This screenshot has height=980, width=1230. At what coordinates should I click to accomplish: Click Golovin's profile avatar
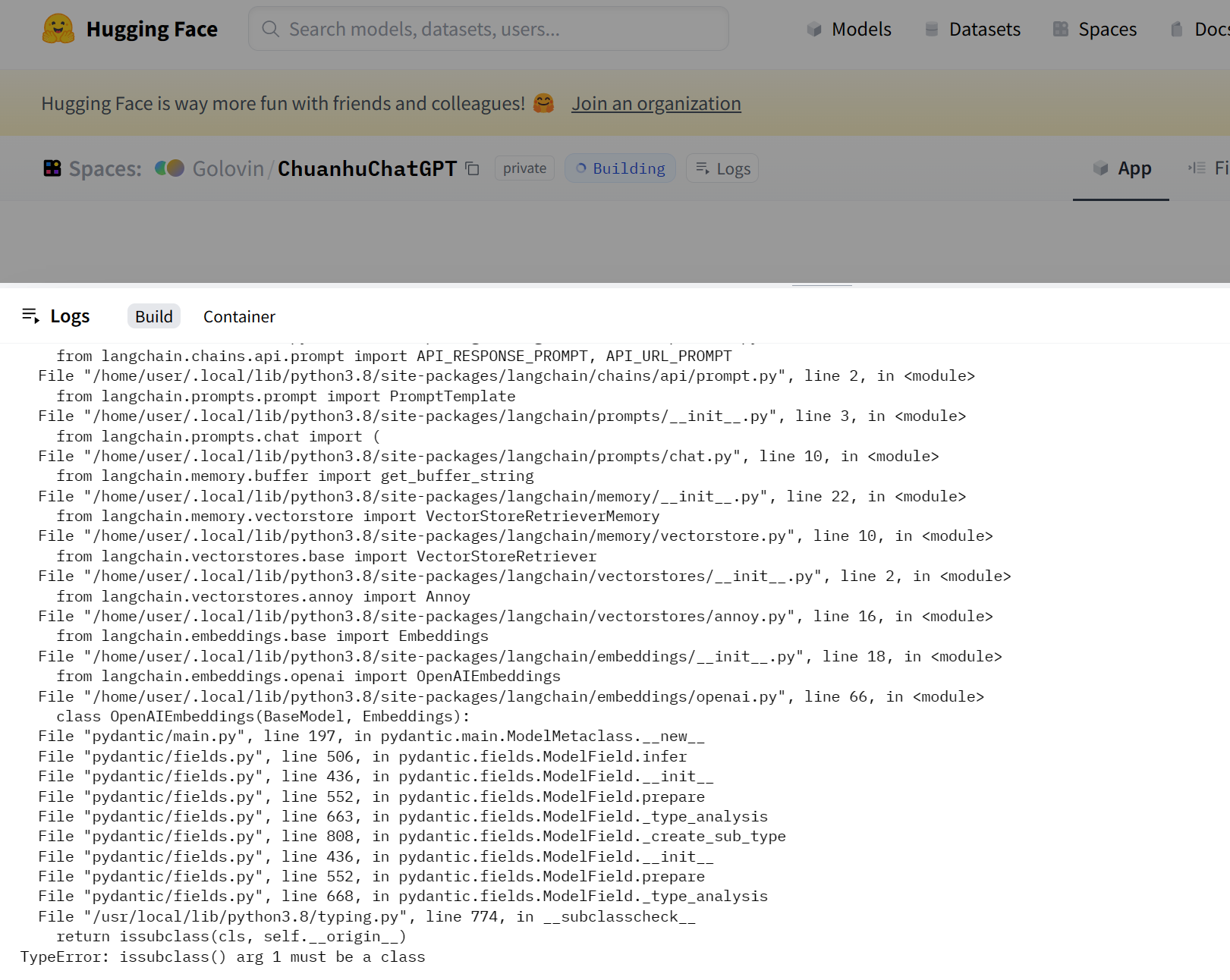point(168,168)
